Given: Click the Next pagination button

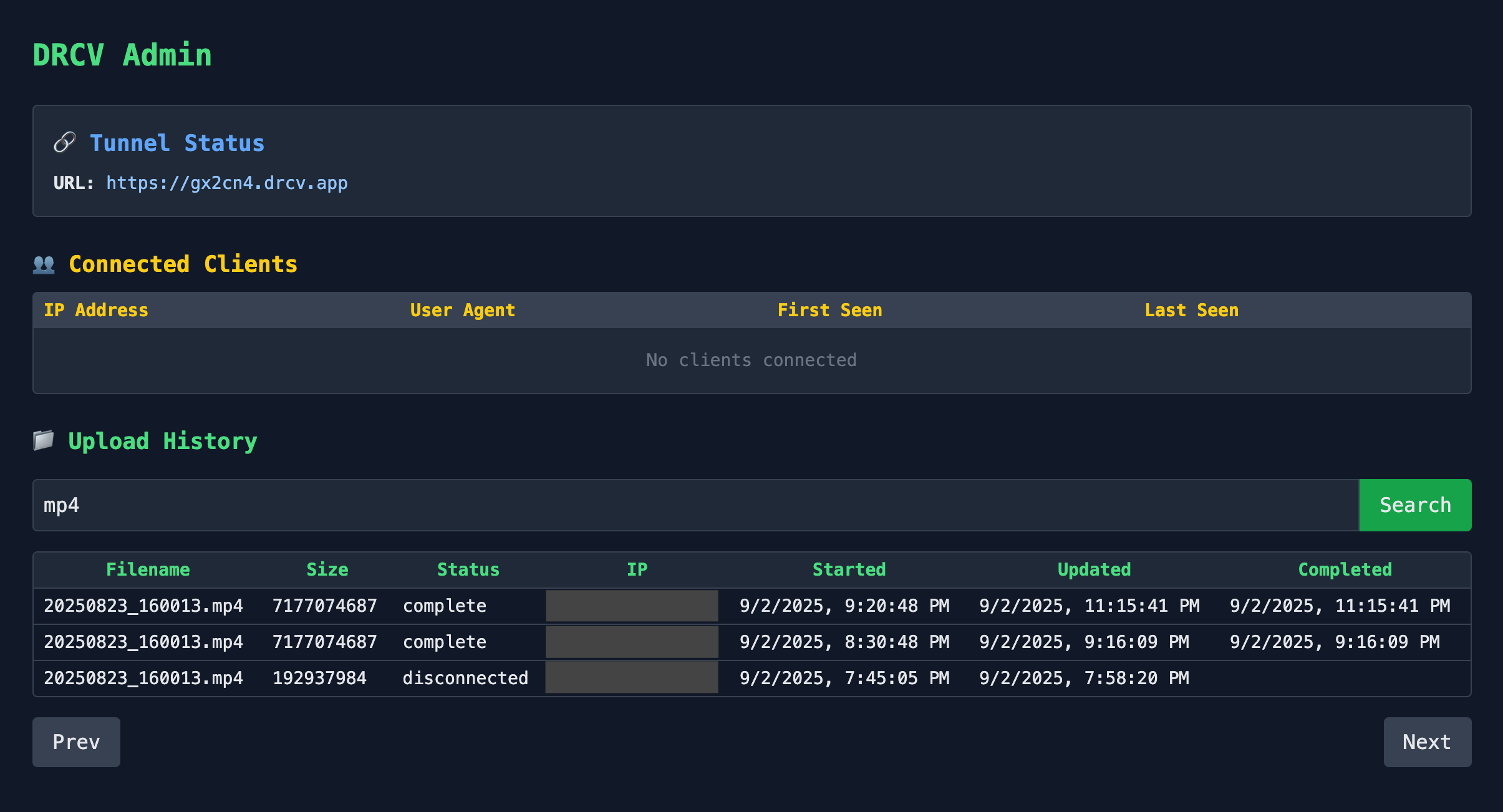Looking at the screenshot, I should pyautogui.click(x=1427, y=742).
